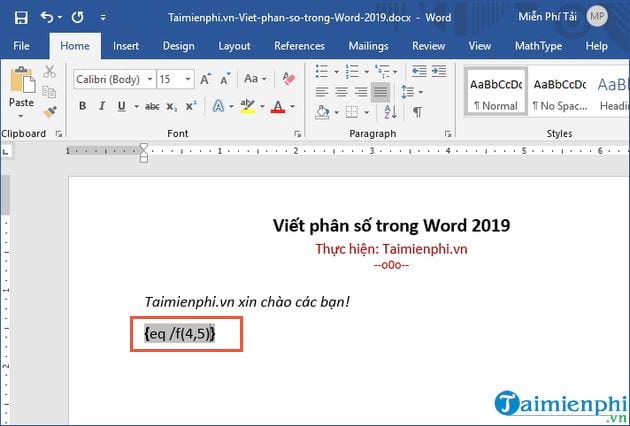The width and height of the screenshot is (630, 426).
Task: Clear all formatting with the eraser icon
Action: tap(289, 78)
